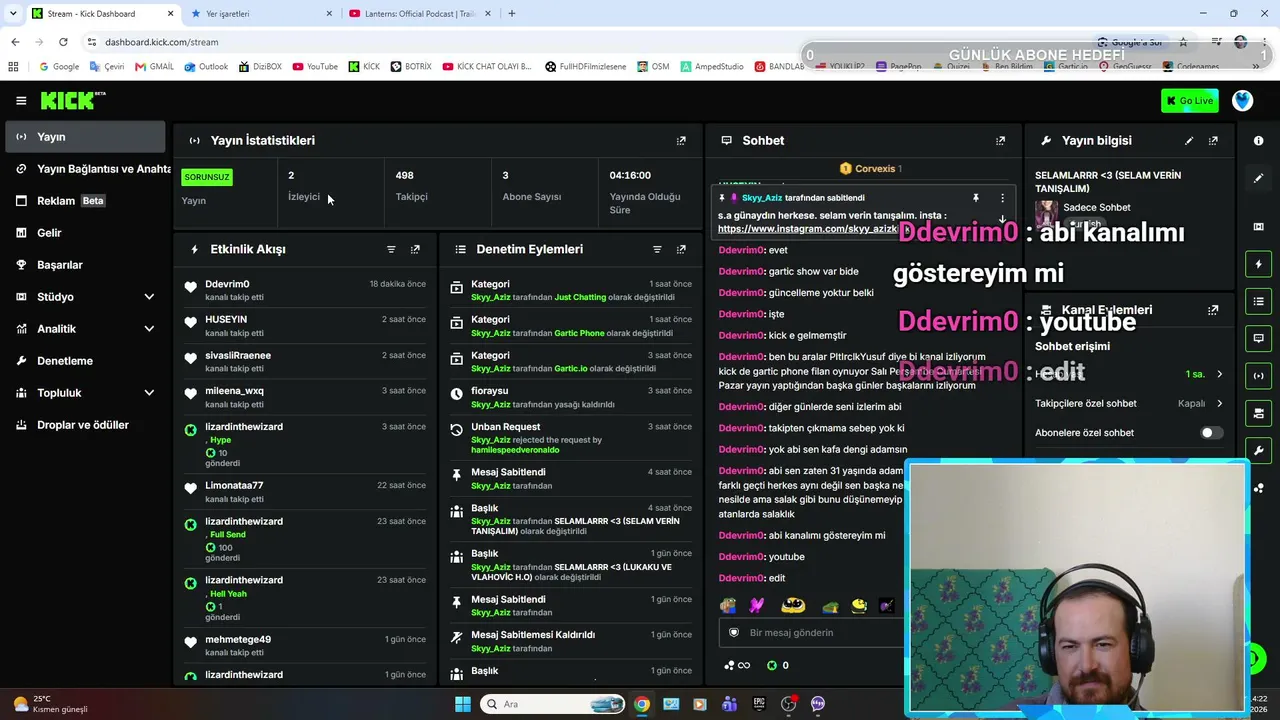This screenshot has height=720, width=1280.
Task: Toggle Abonelere özel sohbet switch
Action: [x=1211, y=433]
